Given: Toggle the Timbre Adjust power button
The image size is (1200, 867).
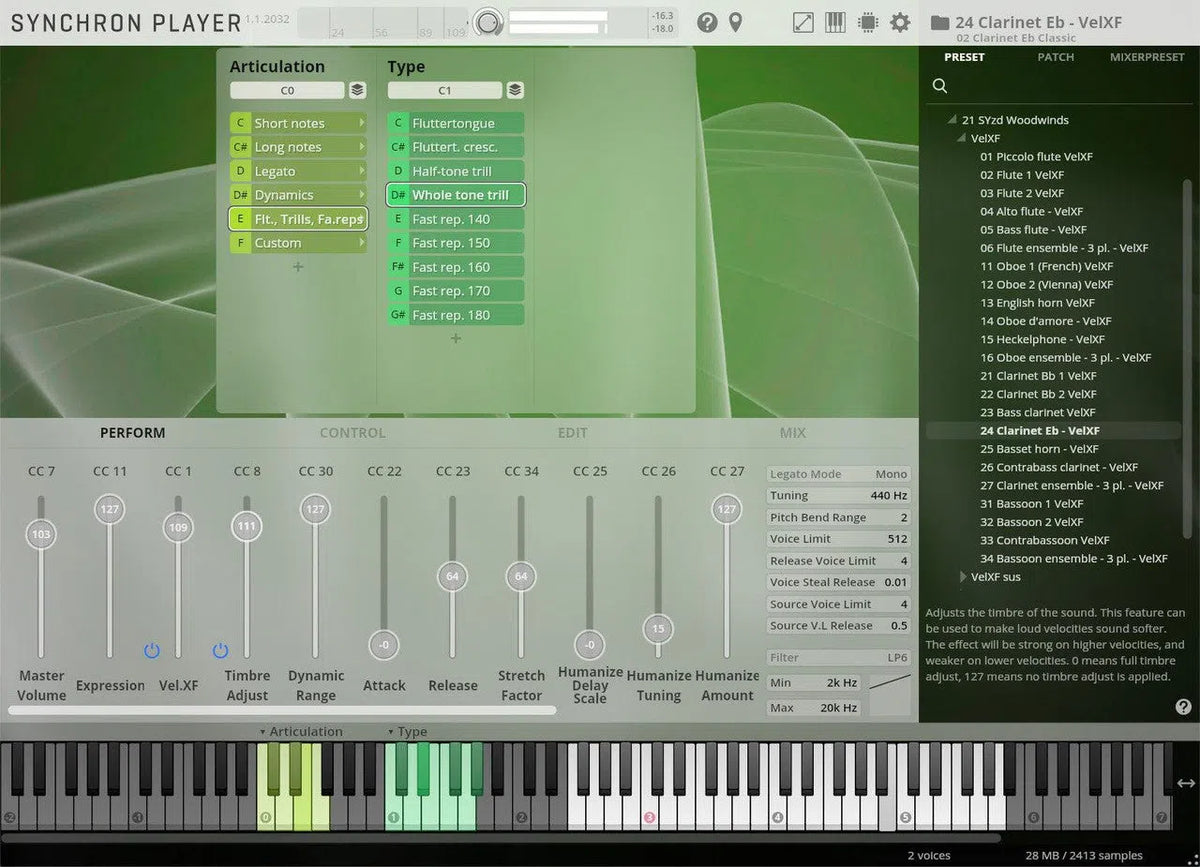Looking at the screenshot, I should [x=220, y=651].
